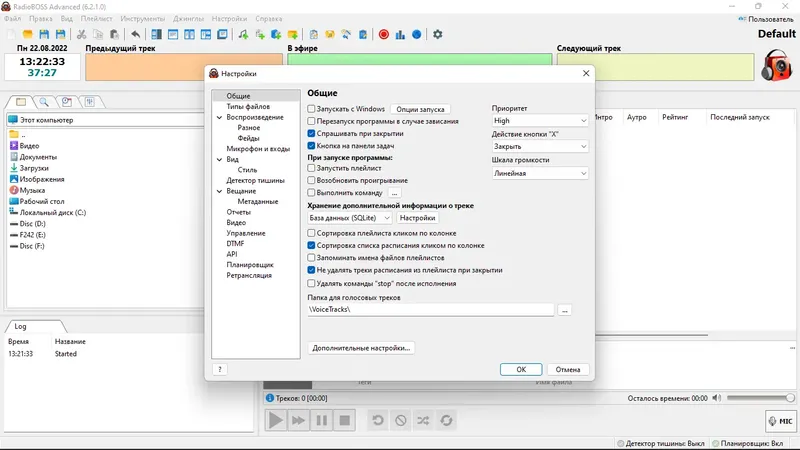
Task: Click the blue globe broadcast toolbar icon
Action: click(x=416, y=34)
